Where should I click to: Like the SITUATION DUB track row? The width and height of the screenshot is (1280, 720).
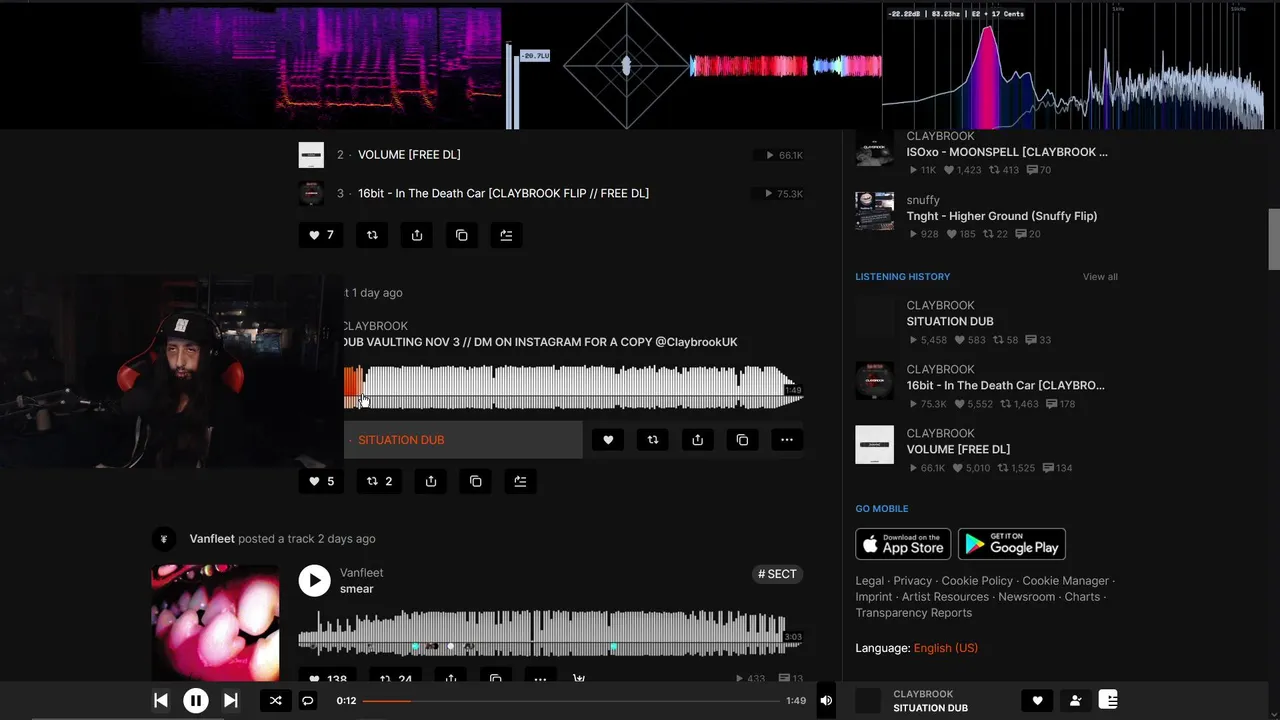(x=608, y=440)
